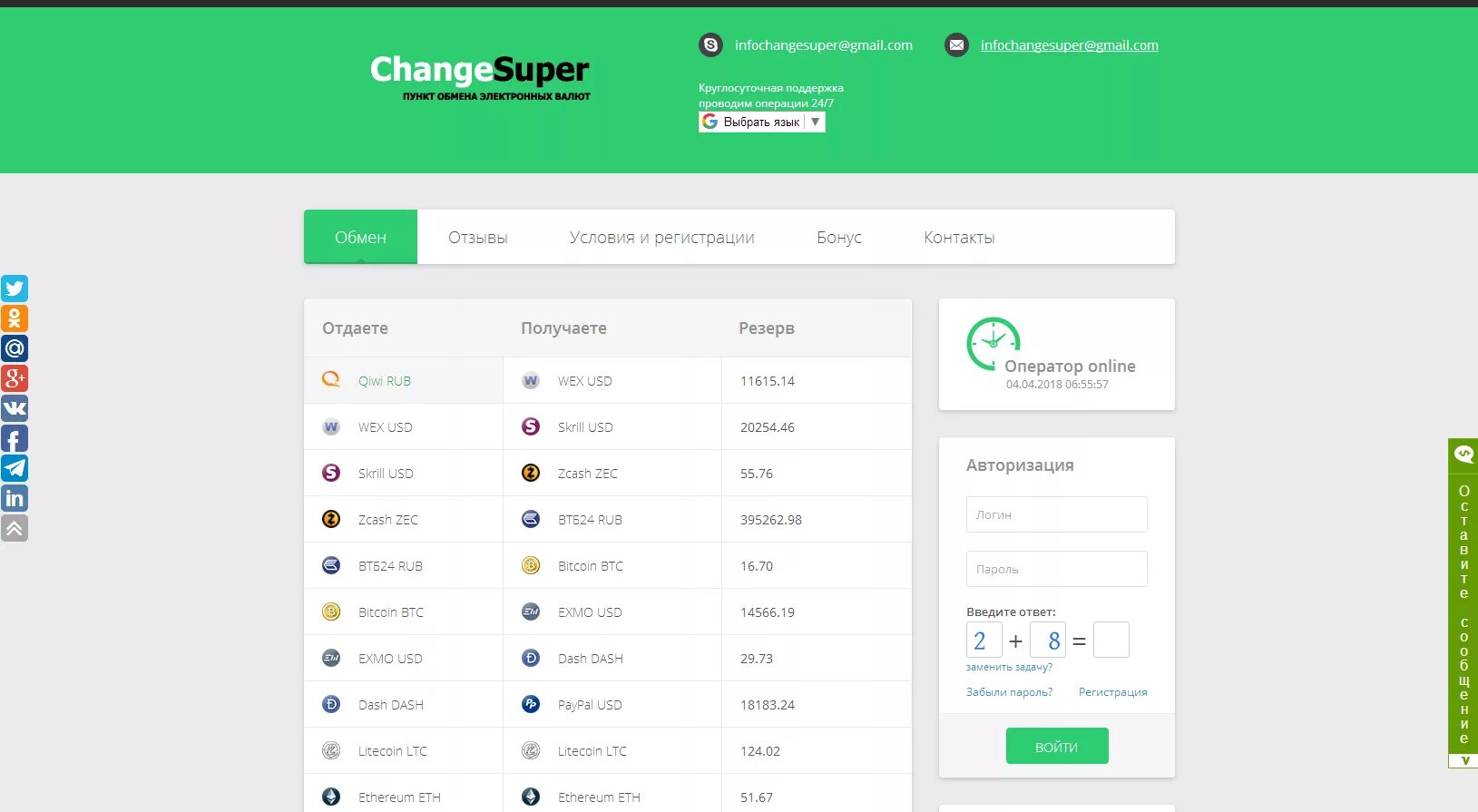Viewport: 1478px width, 812px height.
Task: Click the scroll-to-top double chevron icon
Action: coord(15,528)
